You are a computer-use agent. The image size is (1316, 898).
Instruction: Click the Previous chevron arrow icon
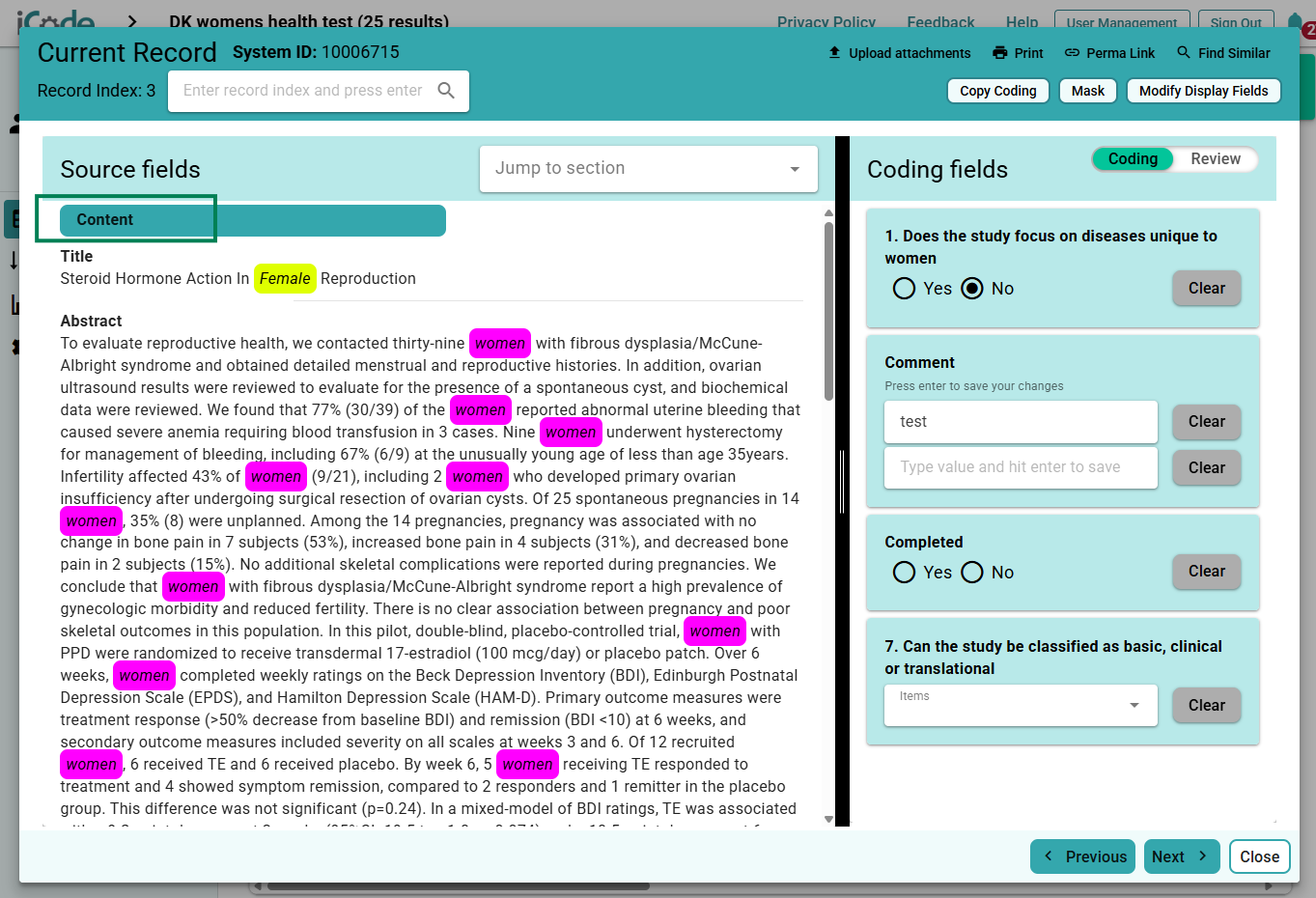(x=1048, y=856)
